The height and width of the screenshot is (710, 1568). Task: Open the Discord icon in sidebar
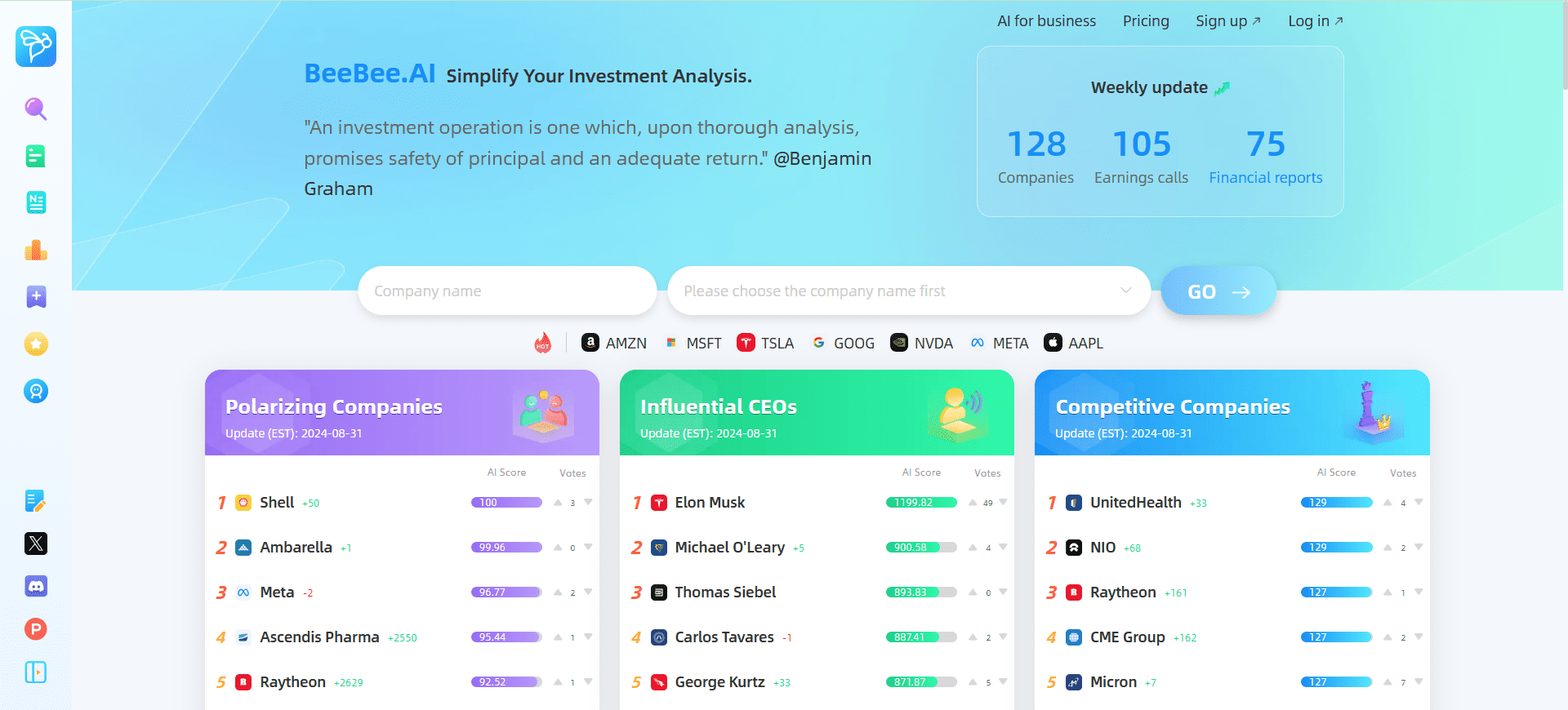[x=36, y=586]
